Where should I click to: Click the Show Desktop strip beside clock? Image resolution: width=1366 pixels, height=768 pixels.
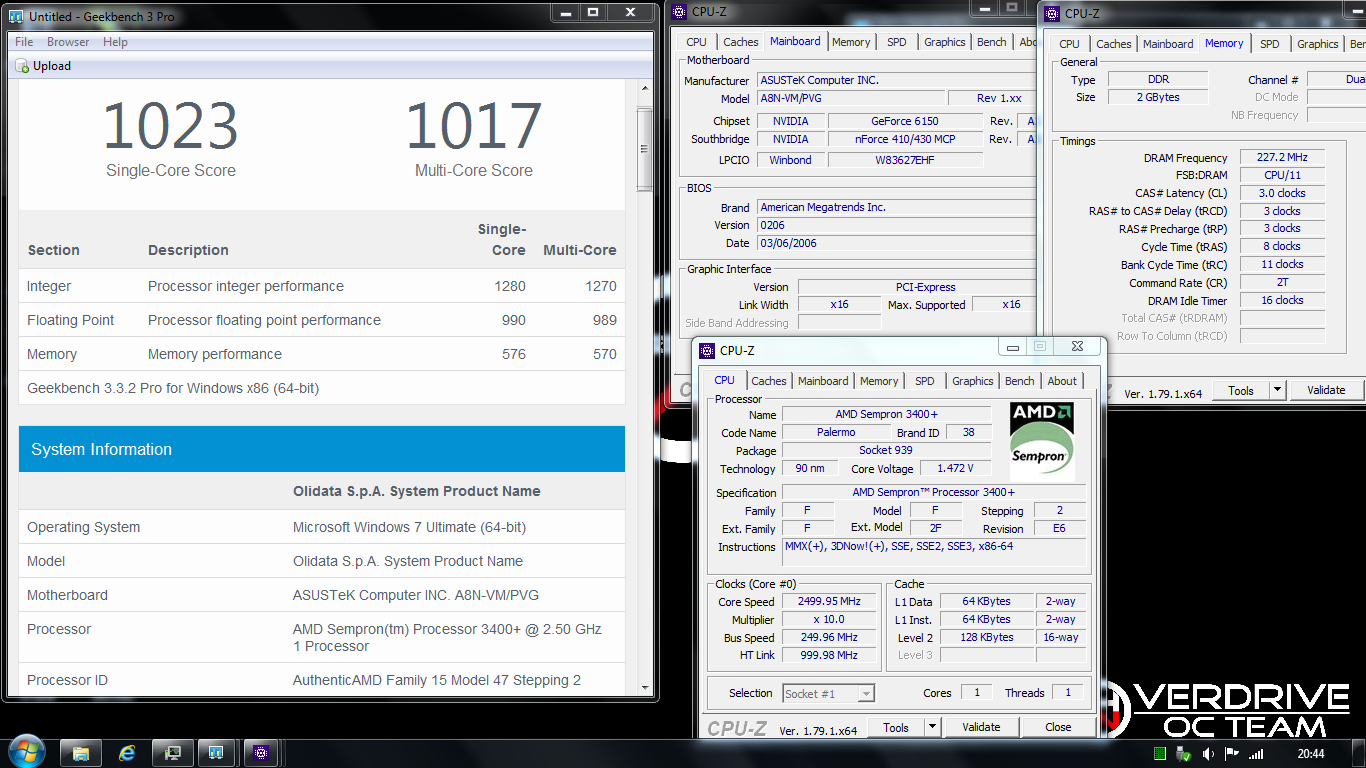[1359, 754]
